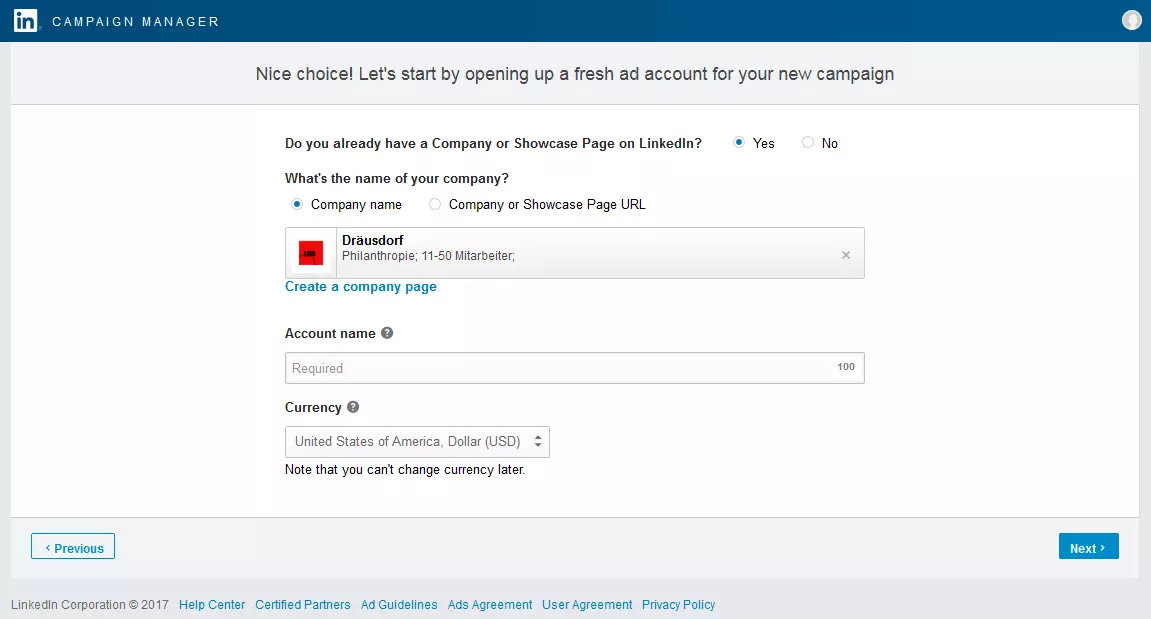The width and height of the screenshot is (1151, 619).
Task: Open the User Agreement link
Action: pos(587,604)
